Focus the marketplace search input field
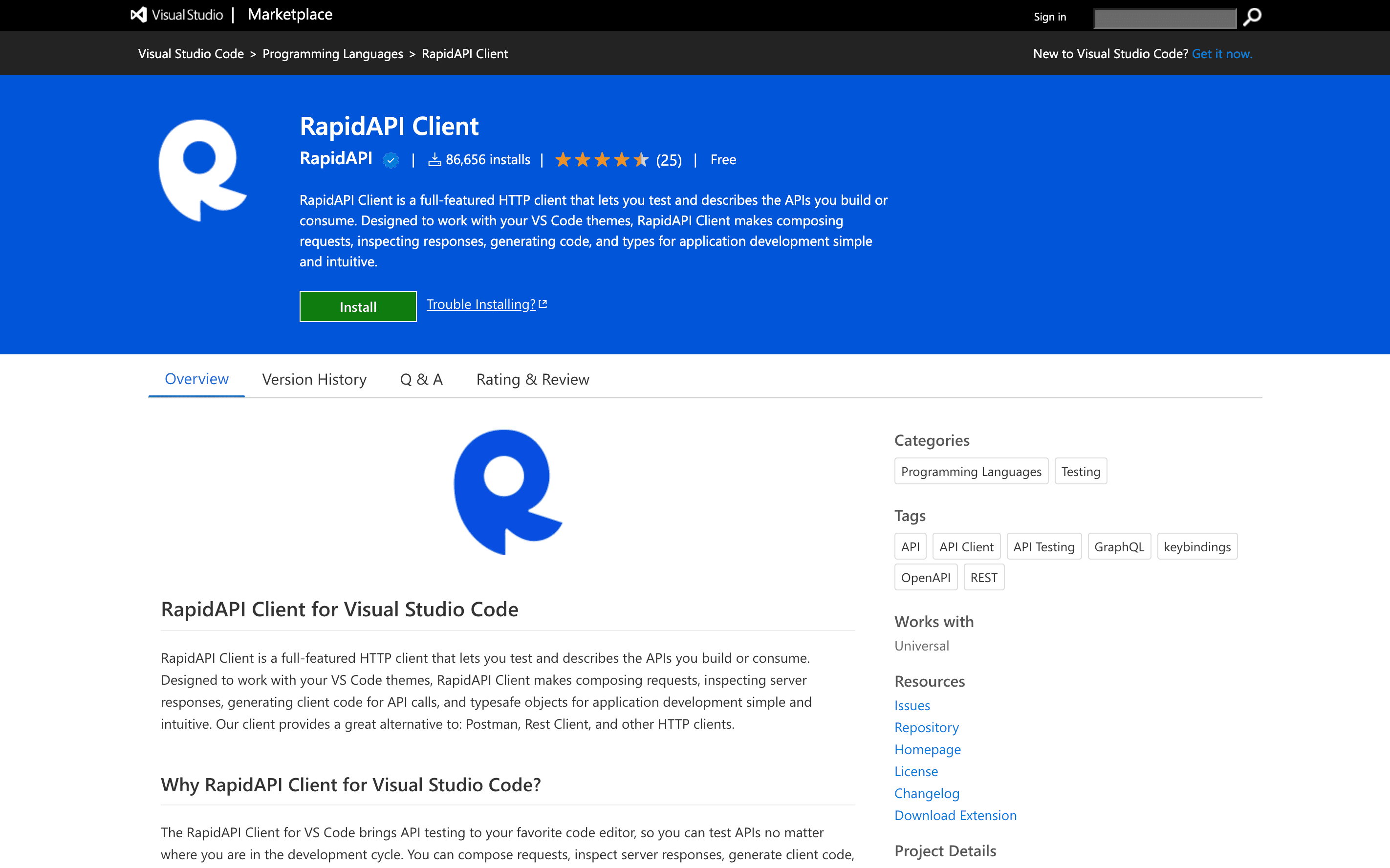The width and height of the screenshot is (1390, 868). click(1165, 18)
